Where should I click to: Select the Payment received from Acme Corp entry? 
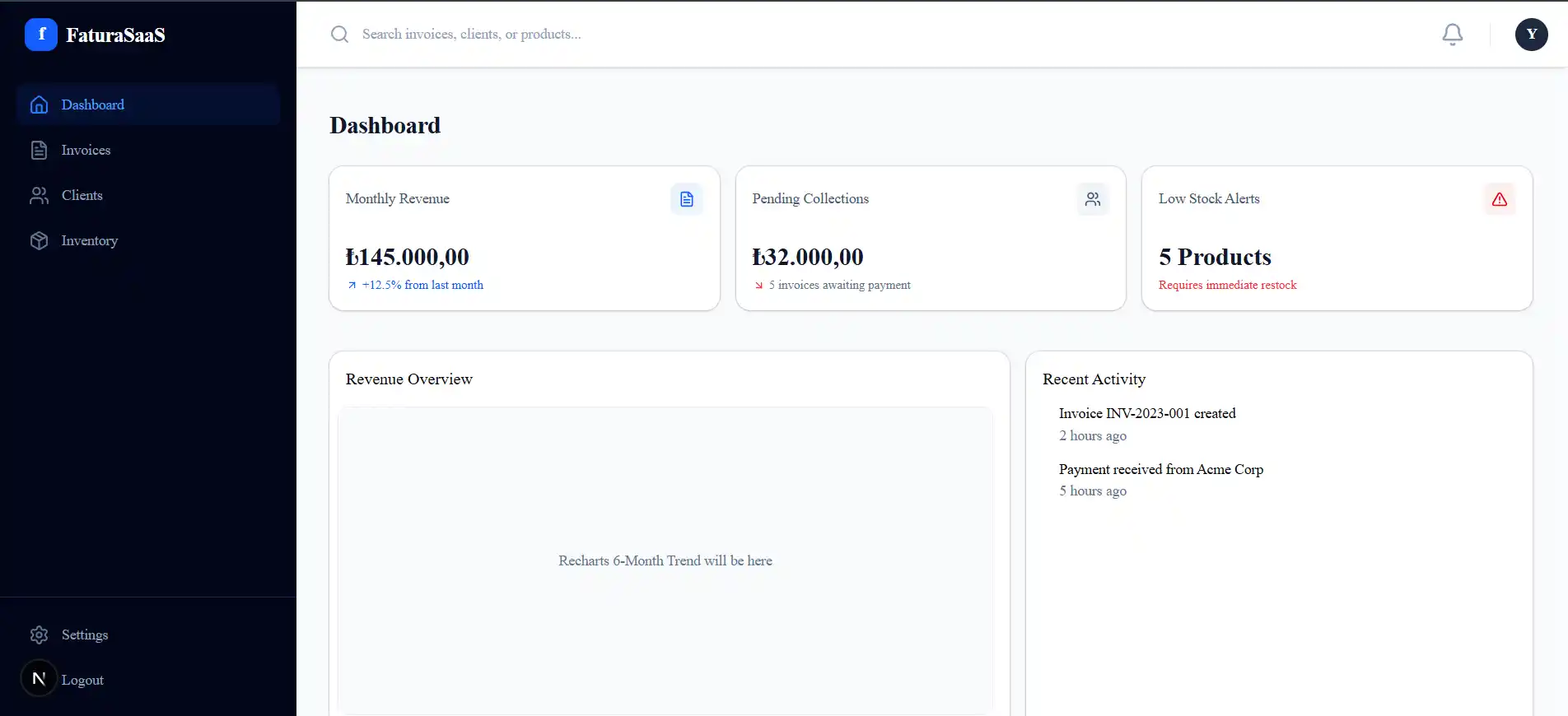point(1161,469)
